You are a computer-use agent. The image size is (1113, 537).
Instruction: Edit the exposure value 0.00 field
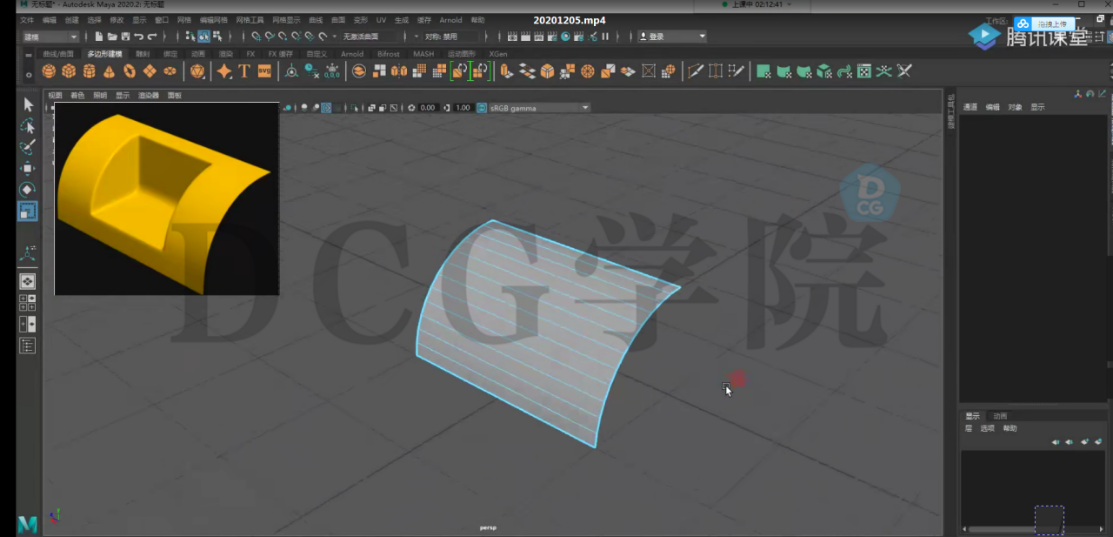pyautogui.click(x=427, y=108)
